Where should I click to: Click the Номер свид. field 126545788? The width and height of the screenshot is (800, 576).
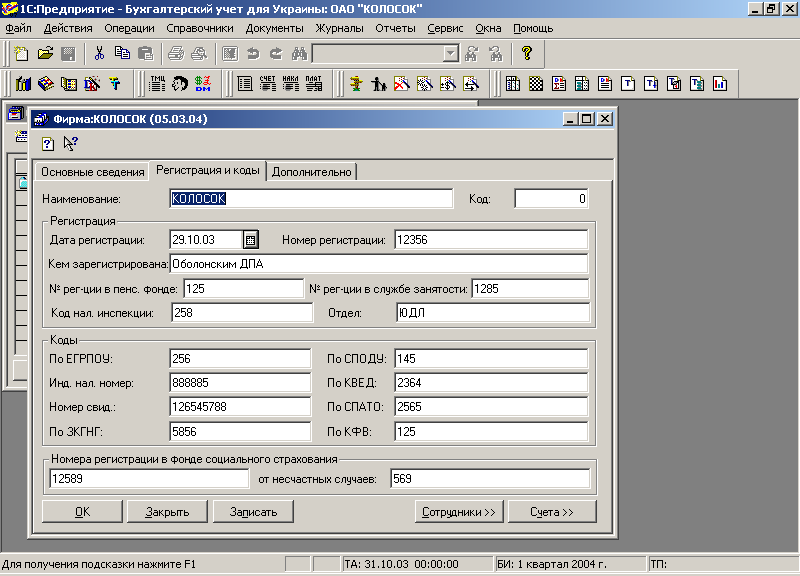(x=240, y=407)
